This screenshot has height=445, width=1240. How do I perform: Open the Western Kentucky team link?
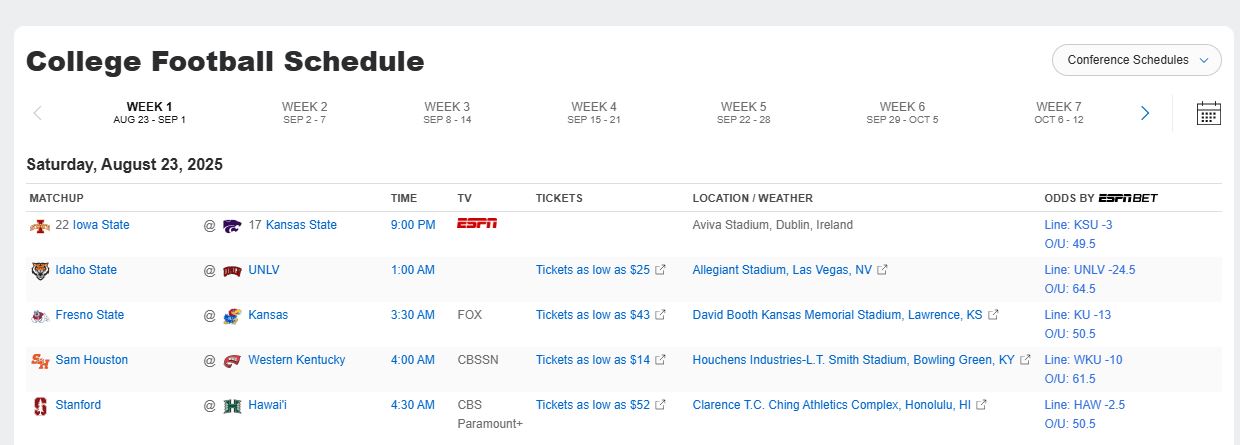tap(297, 360)
